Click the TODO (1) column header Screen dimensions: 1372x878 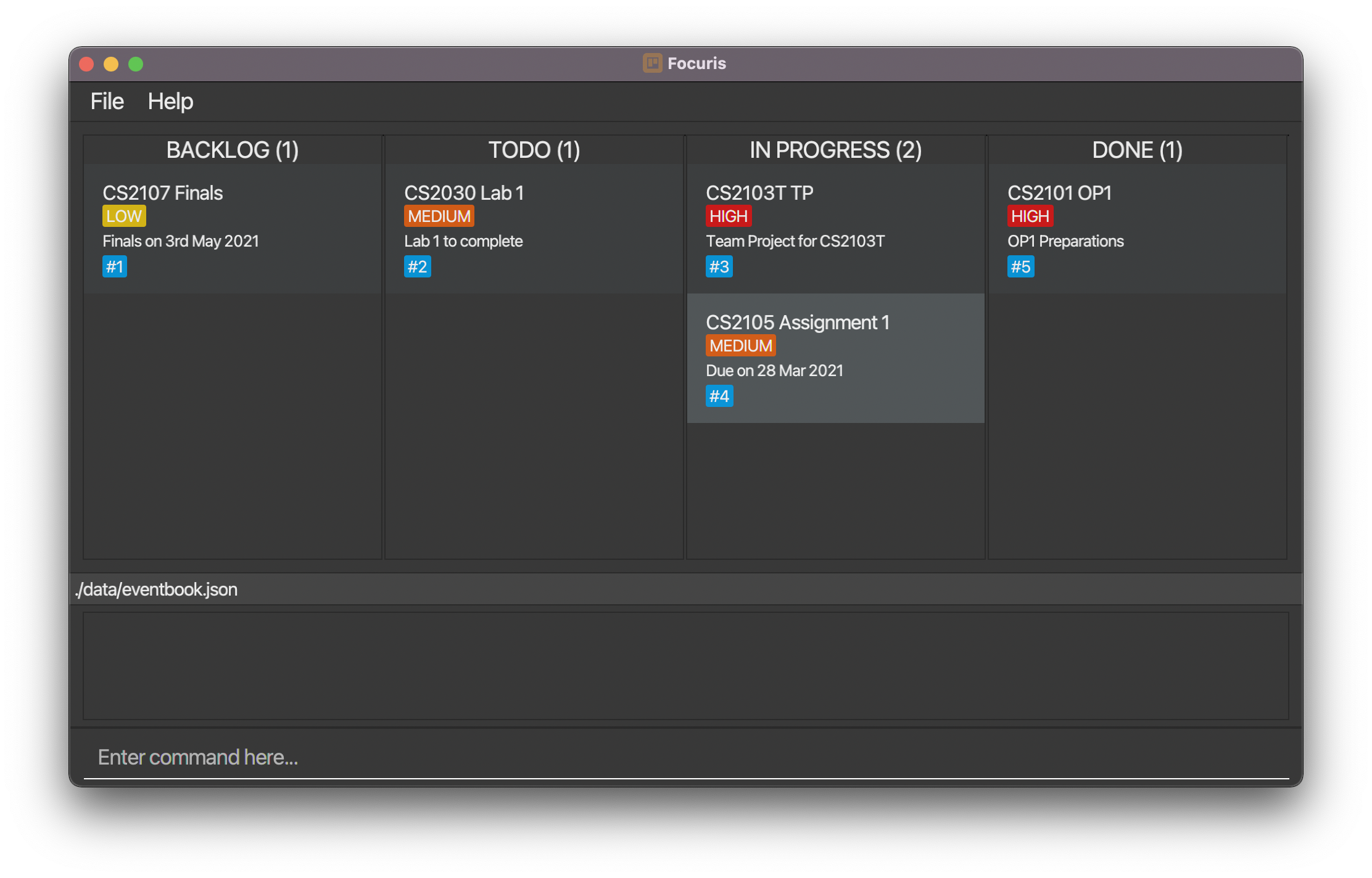click(x=534, y=150)
